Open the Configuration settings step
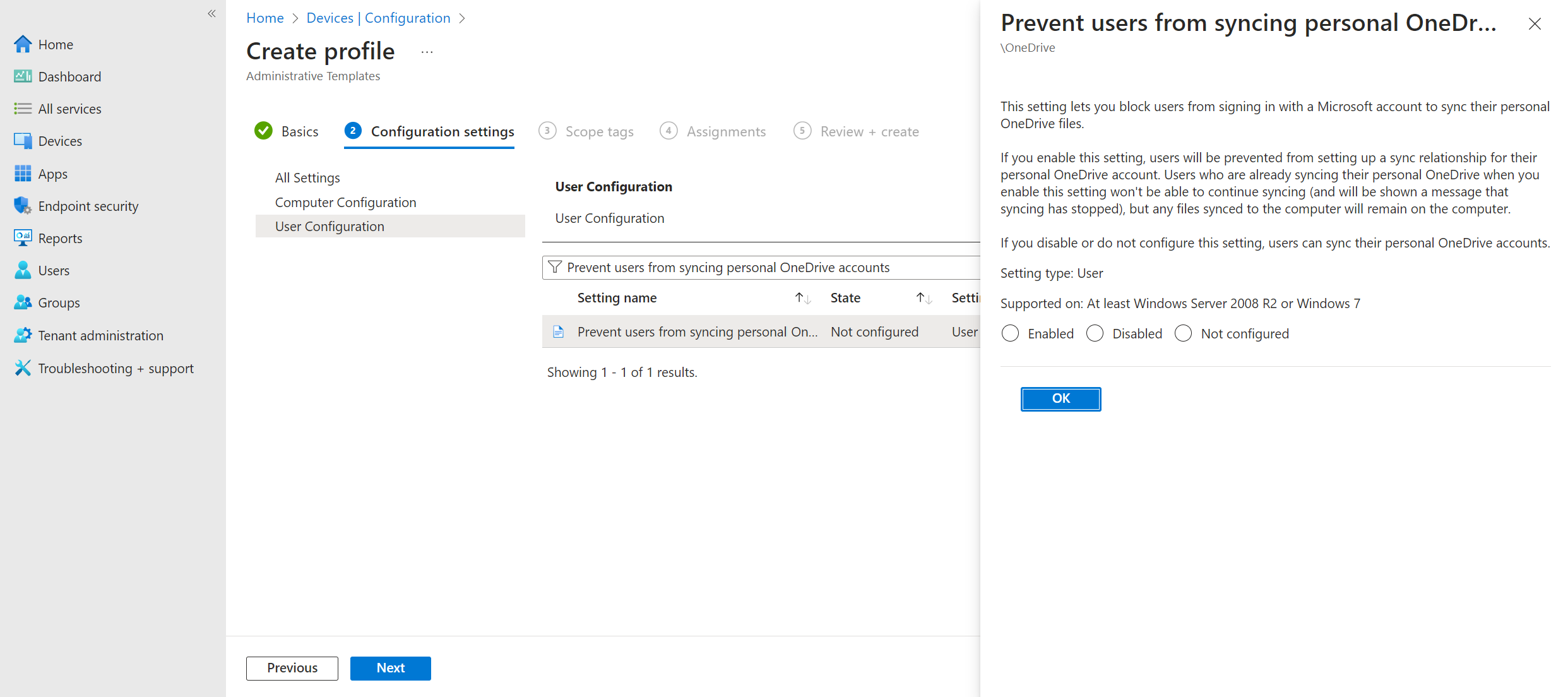This screenshot has height=697, width=1568. (429, 131)
